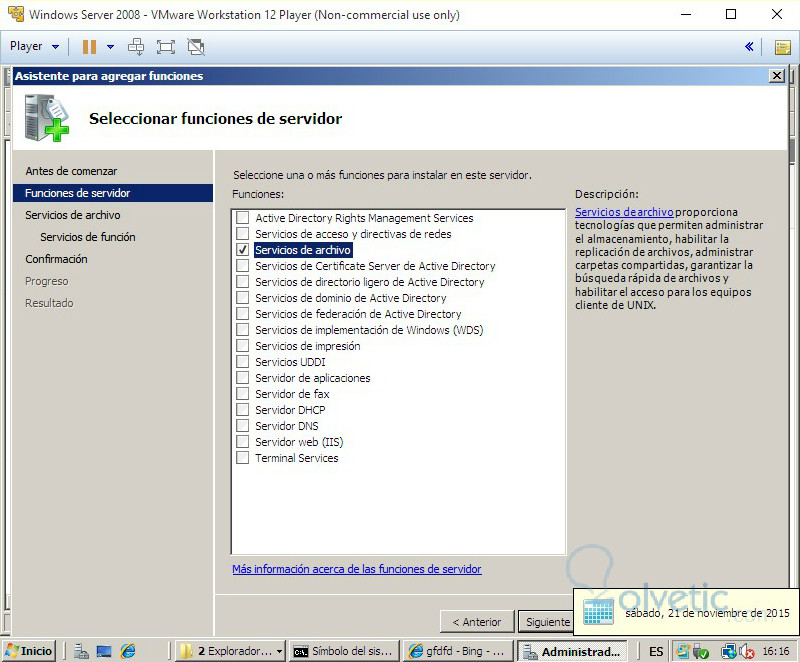Enable Servidor DHCP role

pyautogui.click(x=242, y=410)
